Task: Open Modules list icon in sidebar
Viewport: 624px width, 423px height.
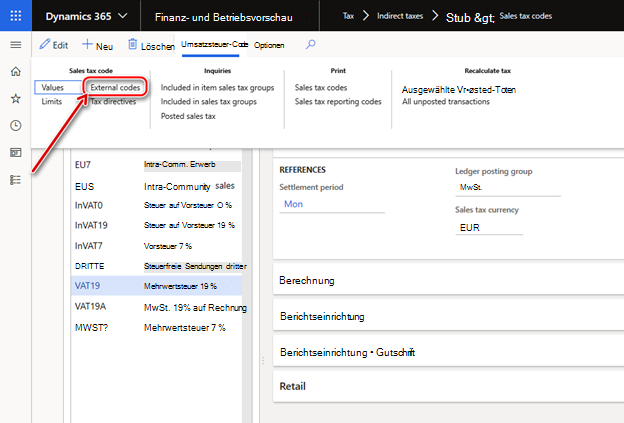Action: (x=16, y=180)
